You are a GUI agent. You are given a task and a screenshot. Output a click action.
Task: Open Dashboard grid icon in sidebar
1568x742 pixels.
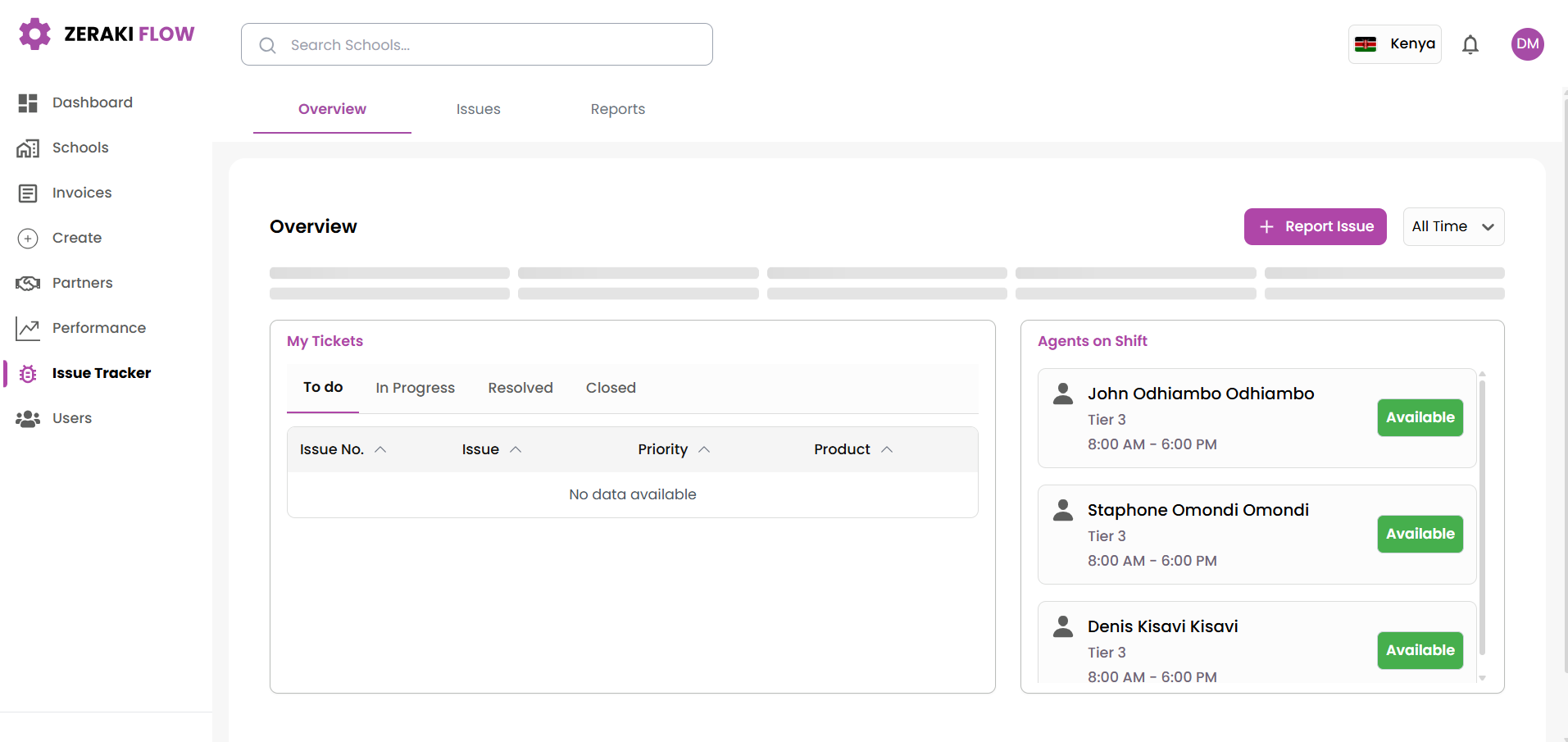pyautogui.click(x=28, y=102)
